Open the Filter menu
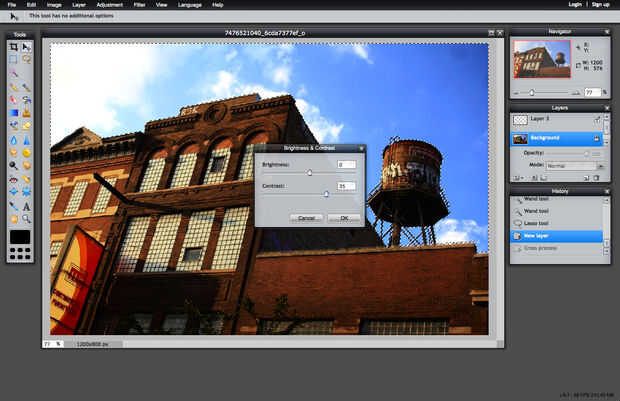The height and width of the screenshot is (401, 620). (x=139, y=5)
